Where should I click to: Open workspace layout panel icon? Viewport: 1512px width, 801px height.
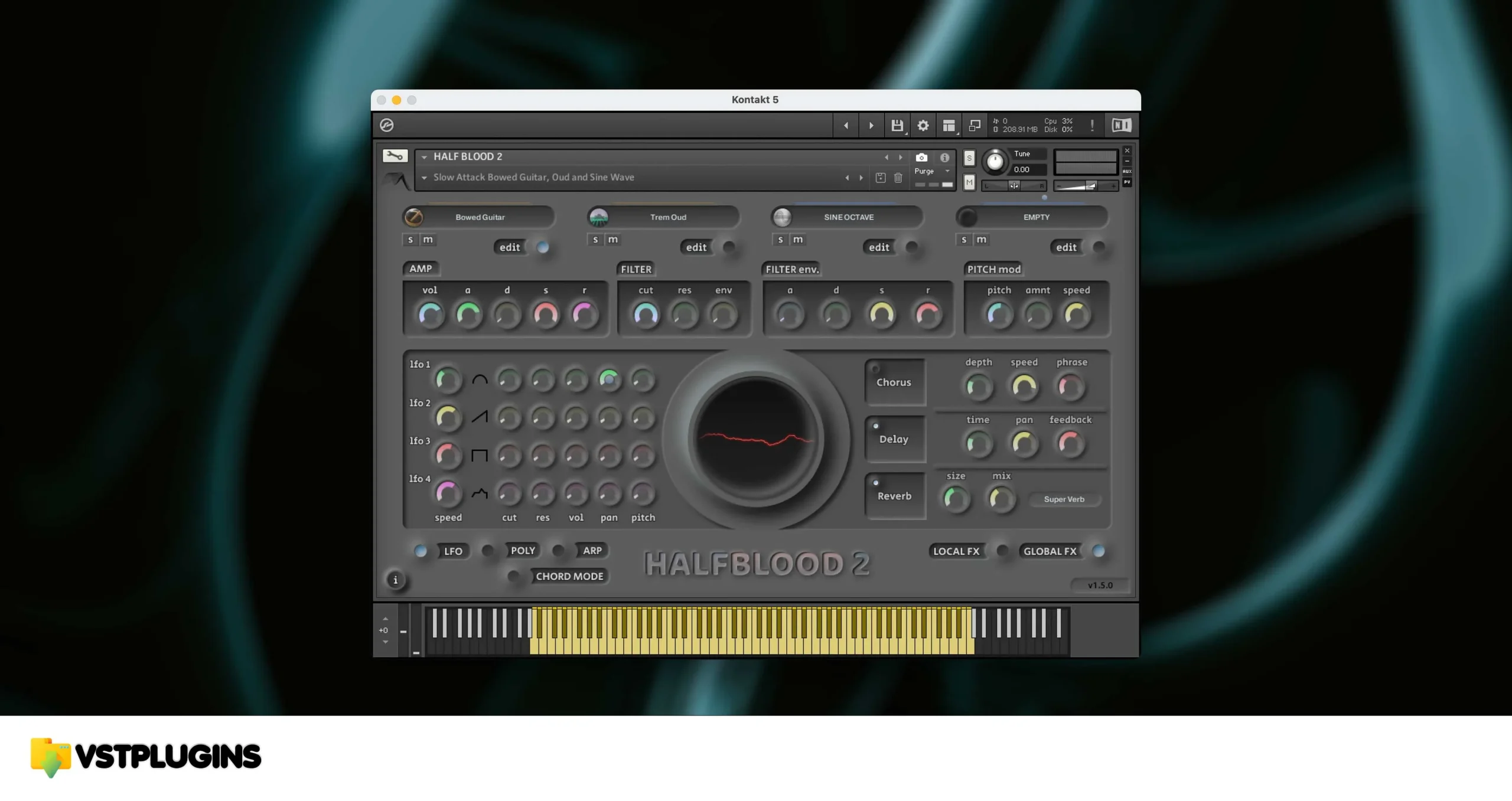tap(949, 125)
